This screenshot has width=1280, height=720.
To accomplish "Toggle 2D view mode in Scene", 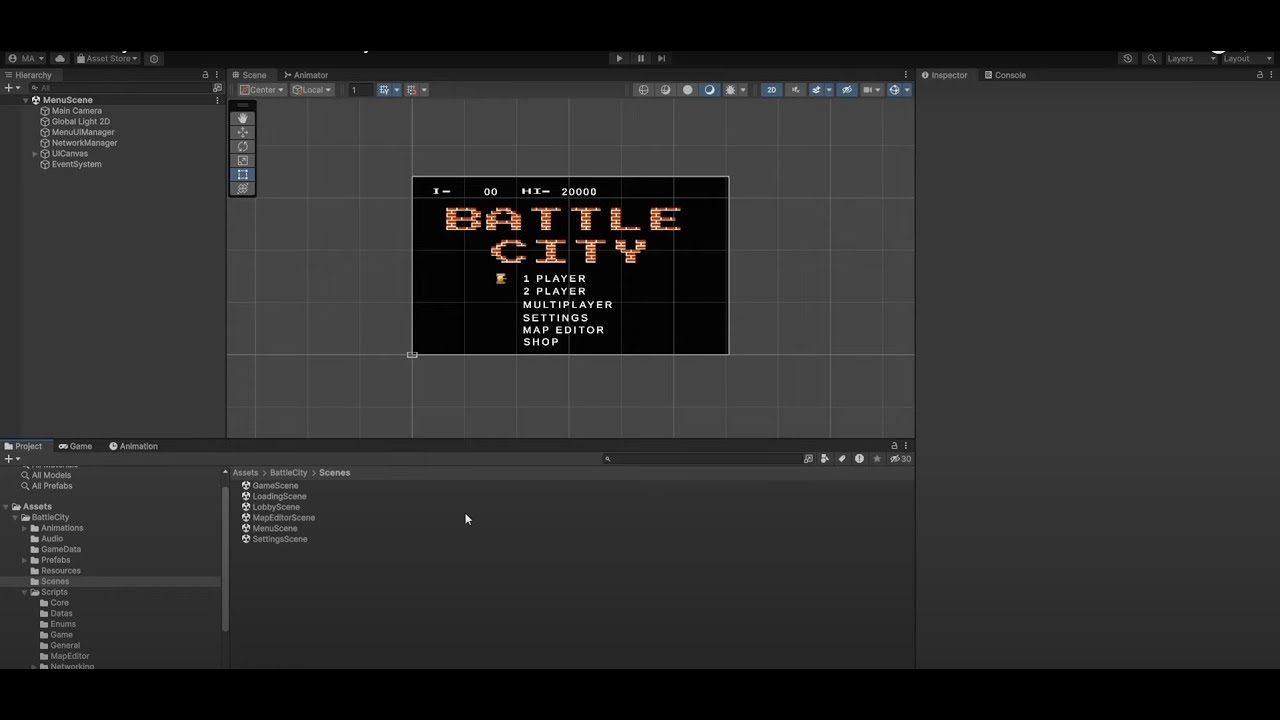I will (x=771, y=89).
